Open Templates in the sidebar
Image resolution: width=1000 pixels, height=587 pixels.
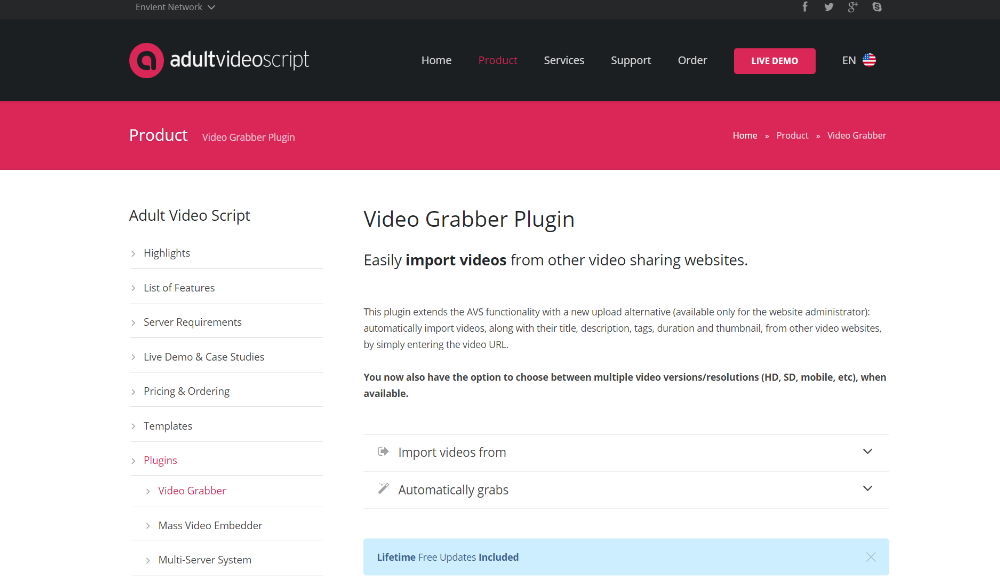tap(168, 426)
